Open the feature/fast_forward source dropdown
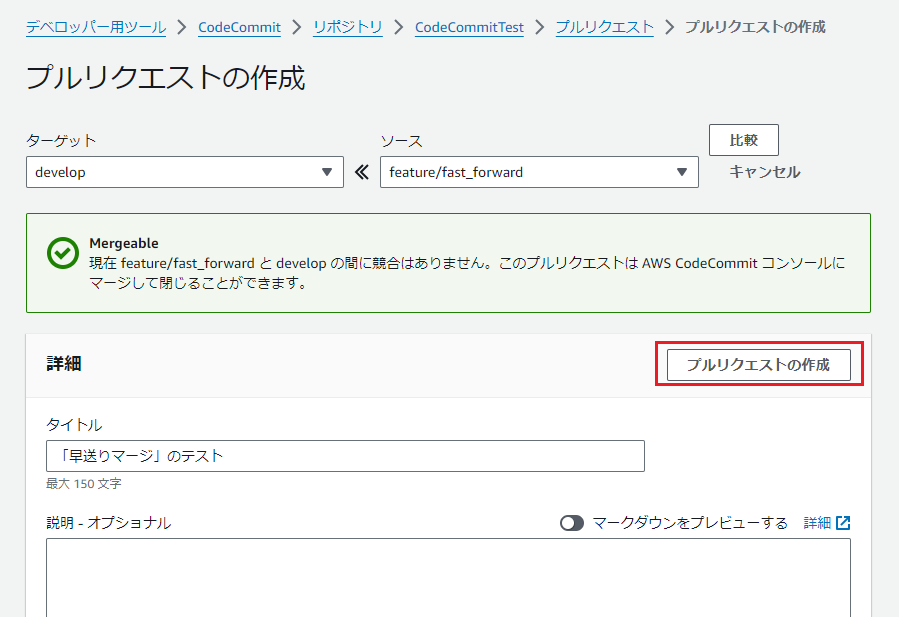This screenshot has height=617, width=899. pyautogui.click(x=540, y=171)
